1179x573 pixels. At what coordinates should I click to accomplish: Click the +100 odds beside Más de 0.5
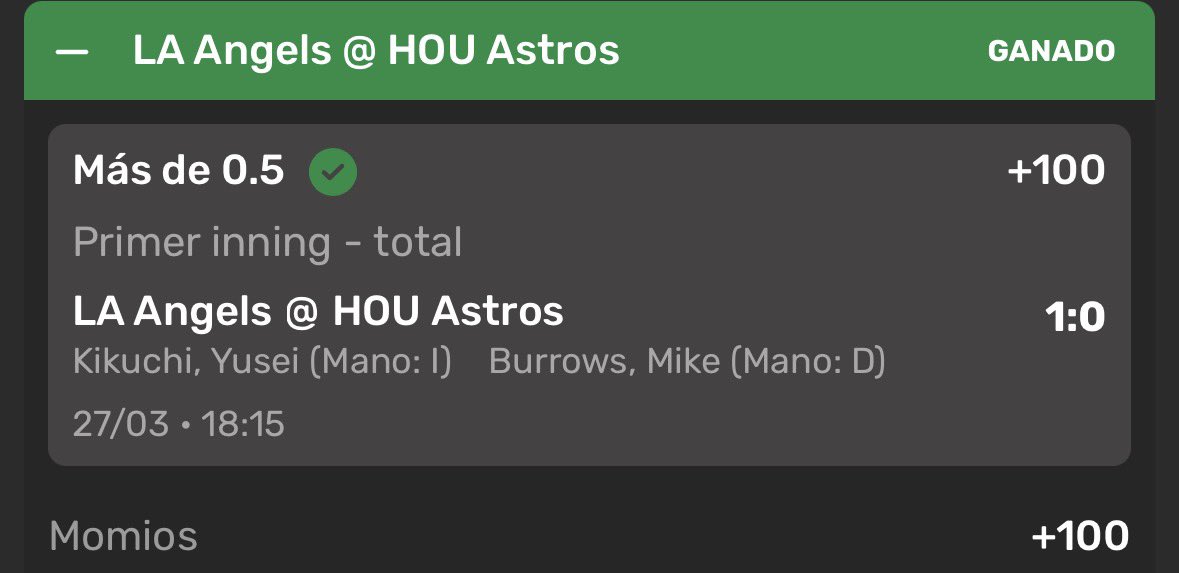(x=1055, y=172)
